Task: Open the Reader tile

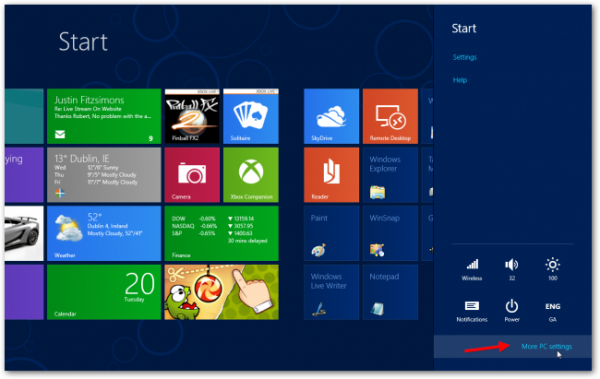Action: click(331, 175)
